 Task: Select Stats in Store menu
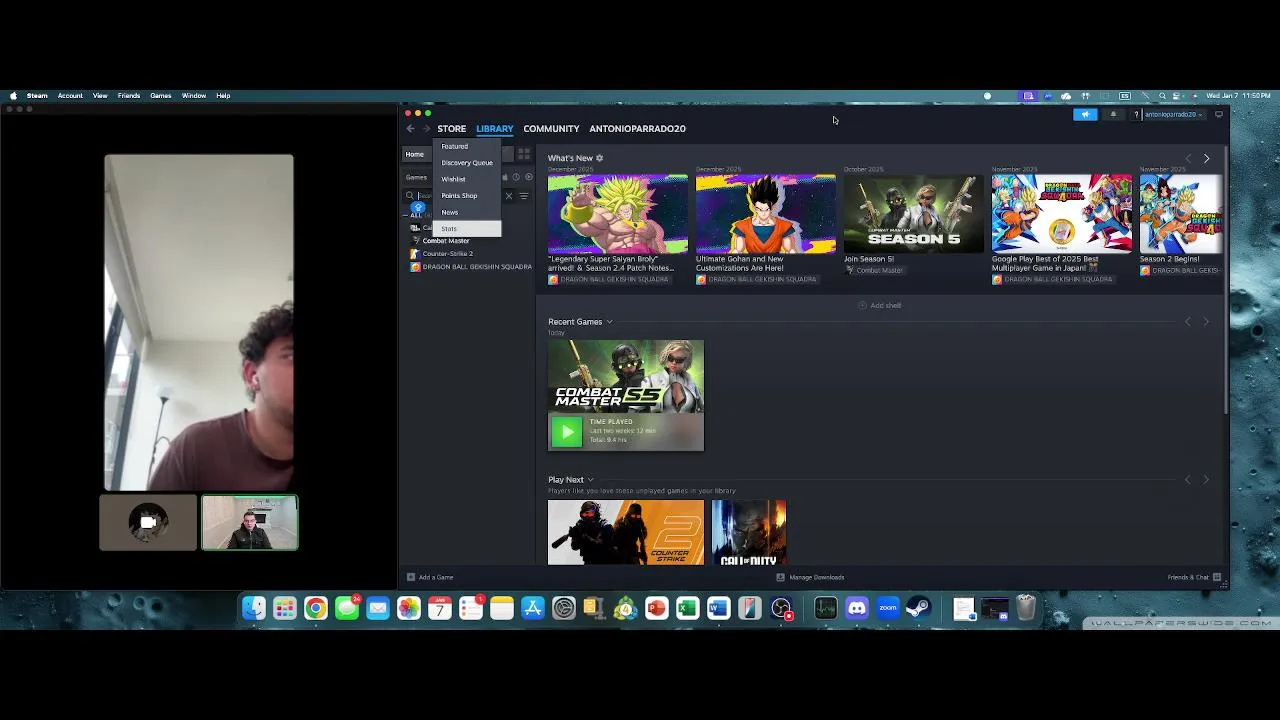point(467,229)
